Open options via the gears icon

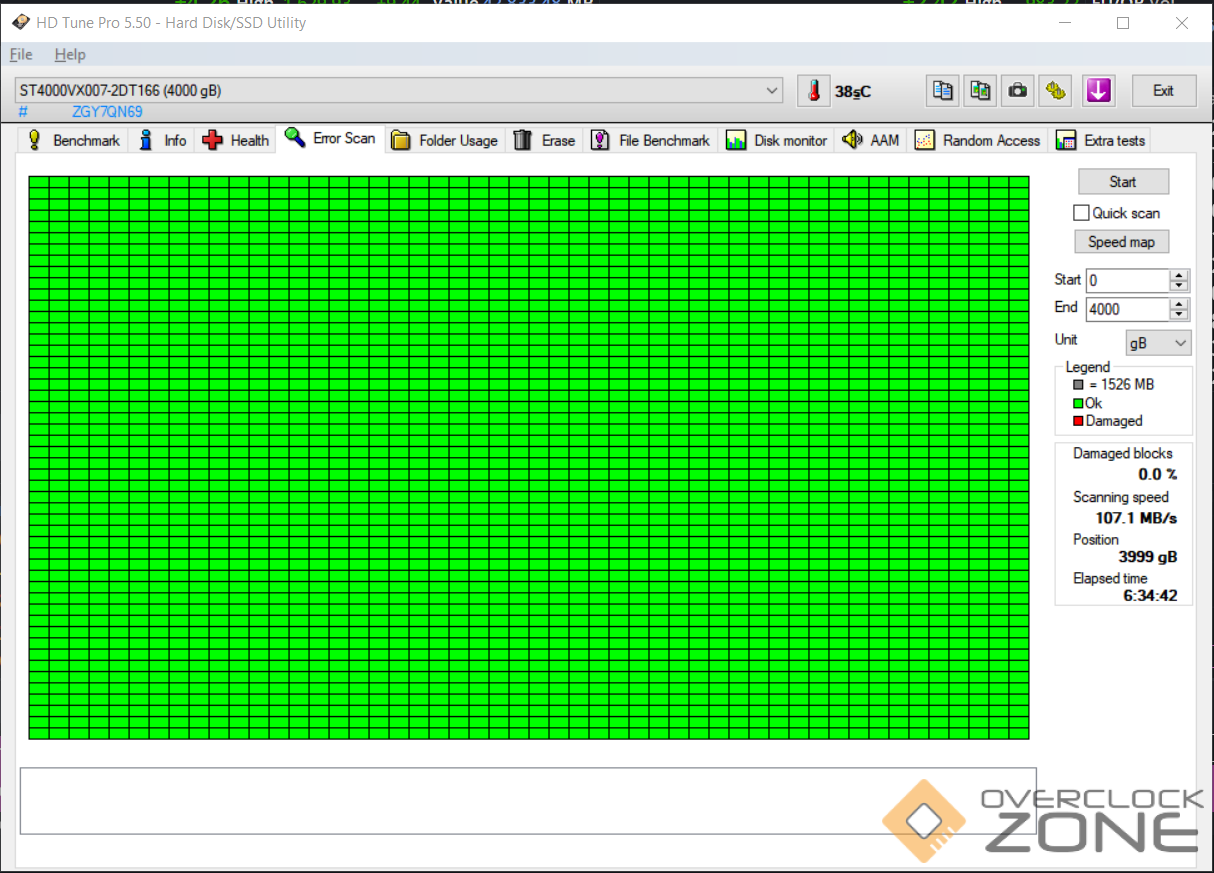point(1055,91)
